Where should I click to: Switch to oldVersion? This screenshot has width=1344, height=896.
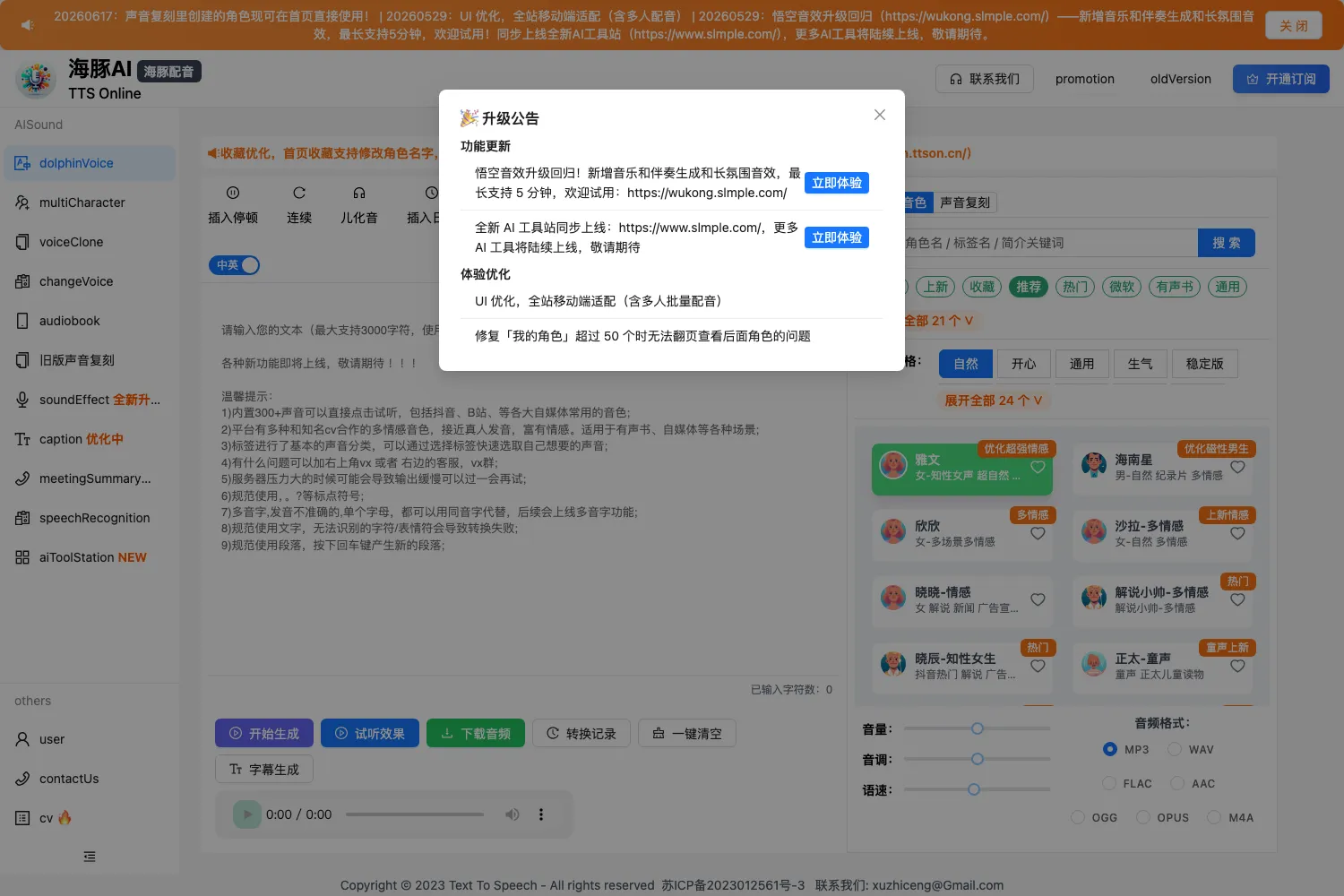pyautogui.click(x=1181, y=79)
